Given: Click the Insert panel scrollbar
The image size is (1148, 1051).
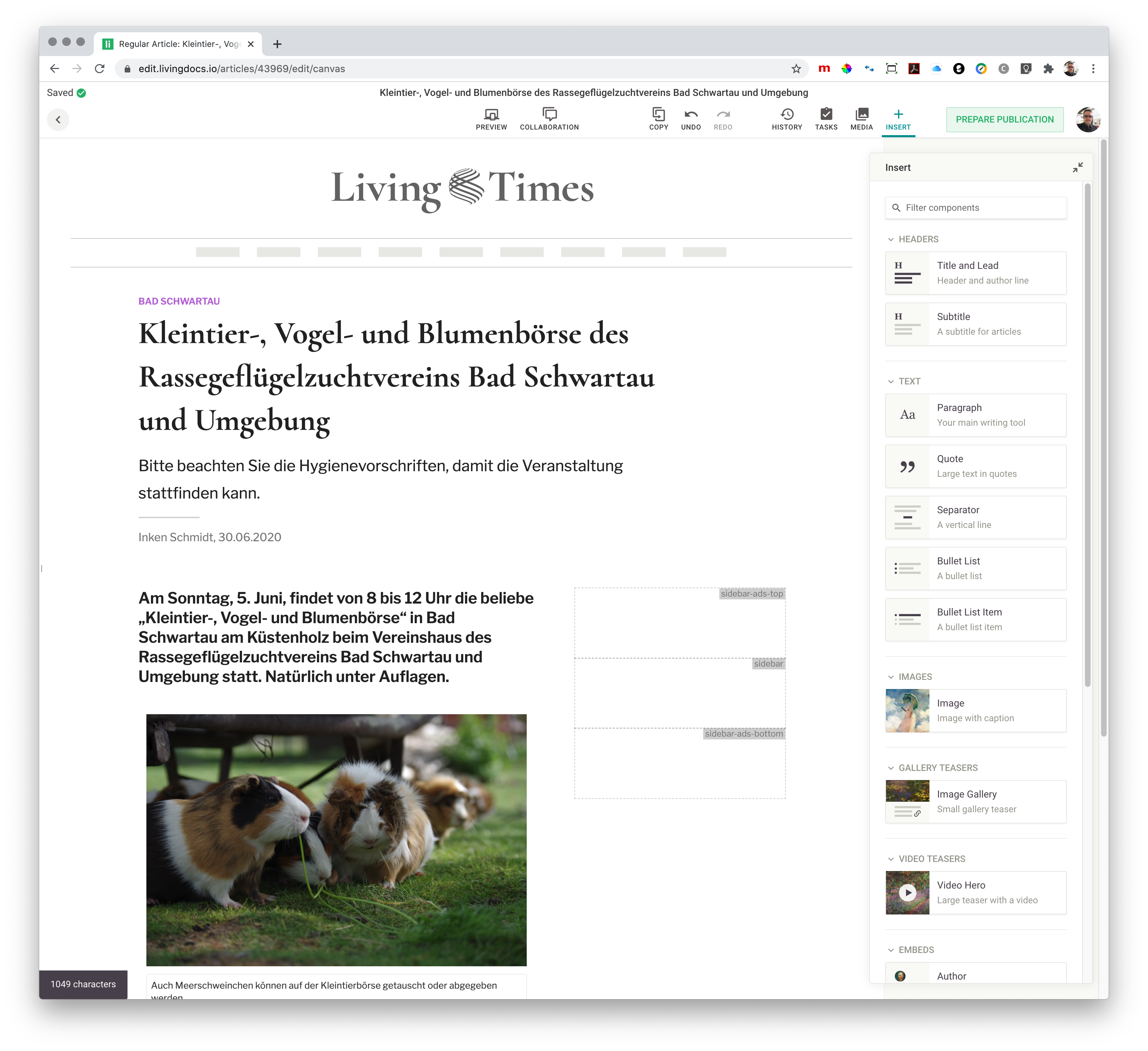Looking at the screenshot, I should pyautogui.click(x=1087, y=435).
